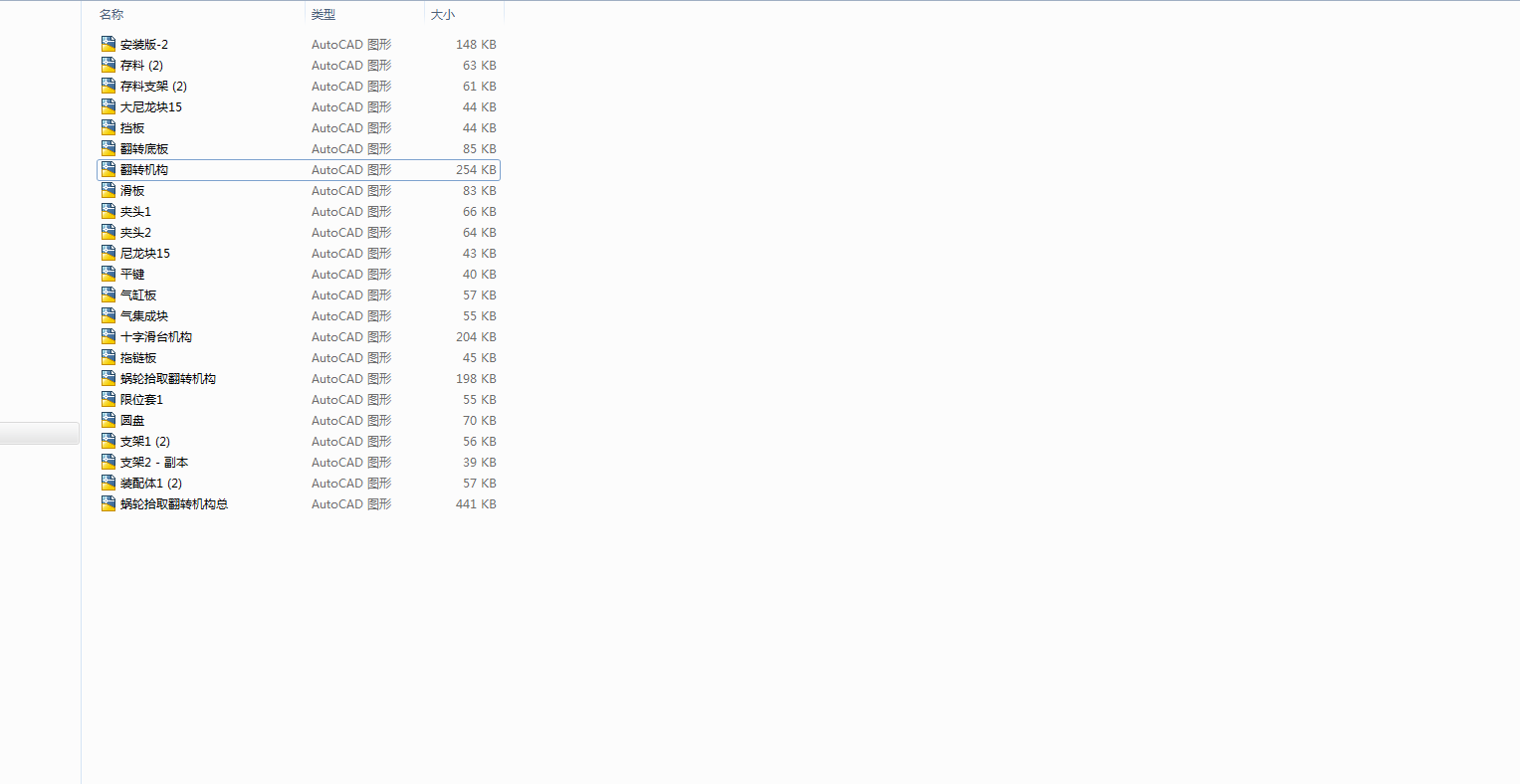This screenshot has width=1520, height=784.
Task: Click the 148 KB size cell
Action: (476, 45)
